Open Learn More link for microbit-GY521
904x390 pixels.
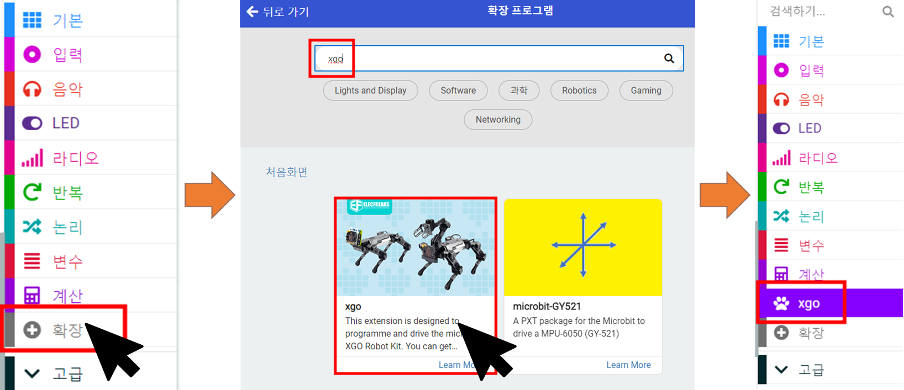(628, 365)
